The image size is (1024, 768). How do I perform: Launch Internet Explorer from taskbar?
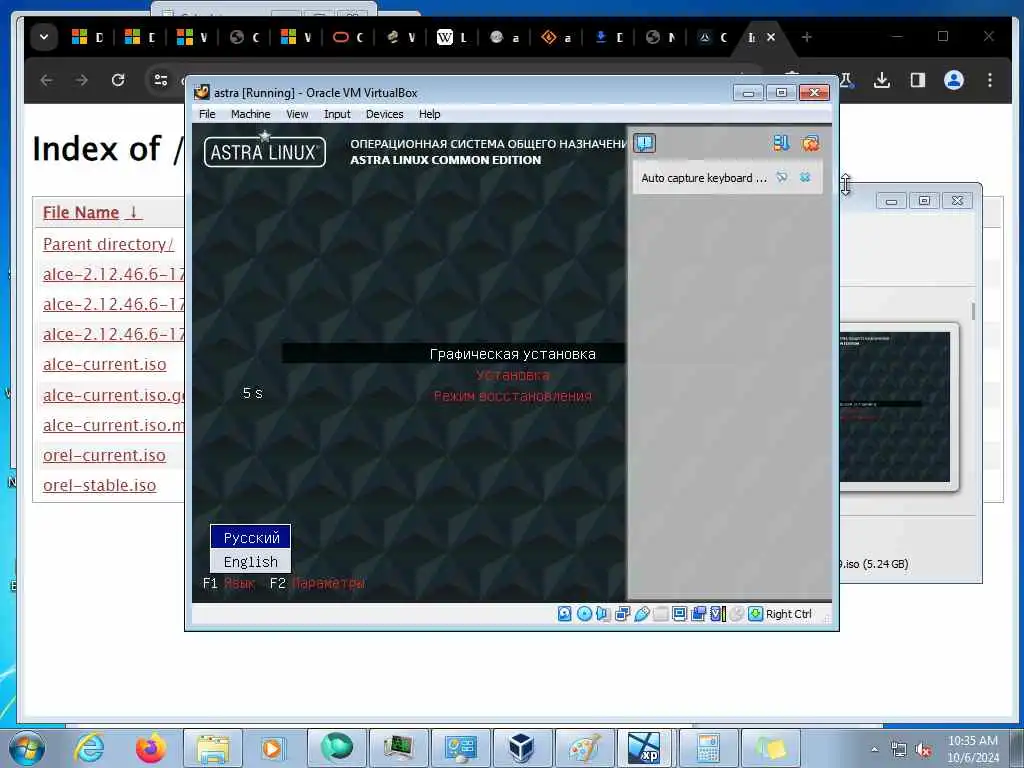click(x=89, y=748)
